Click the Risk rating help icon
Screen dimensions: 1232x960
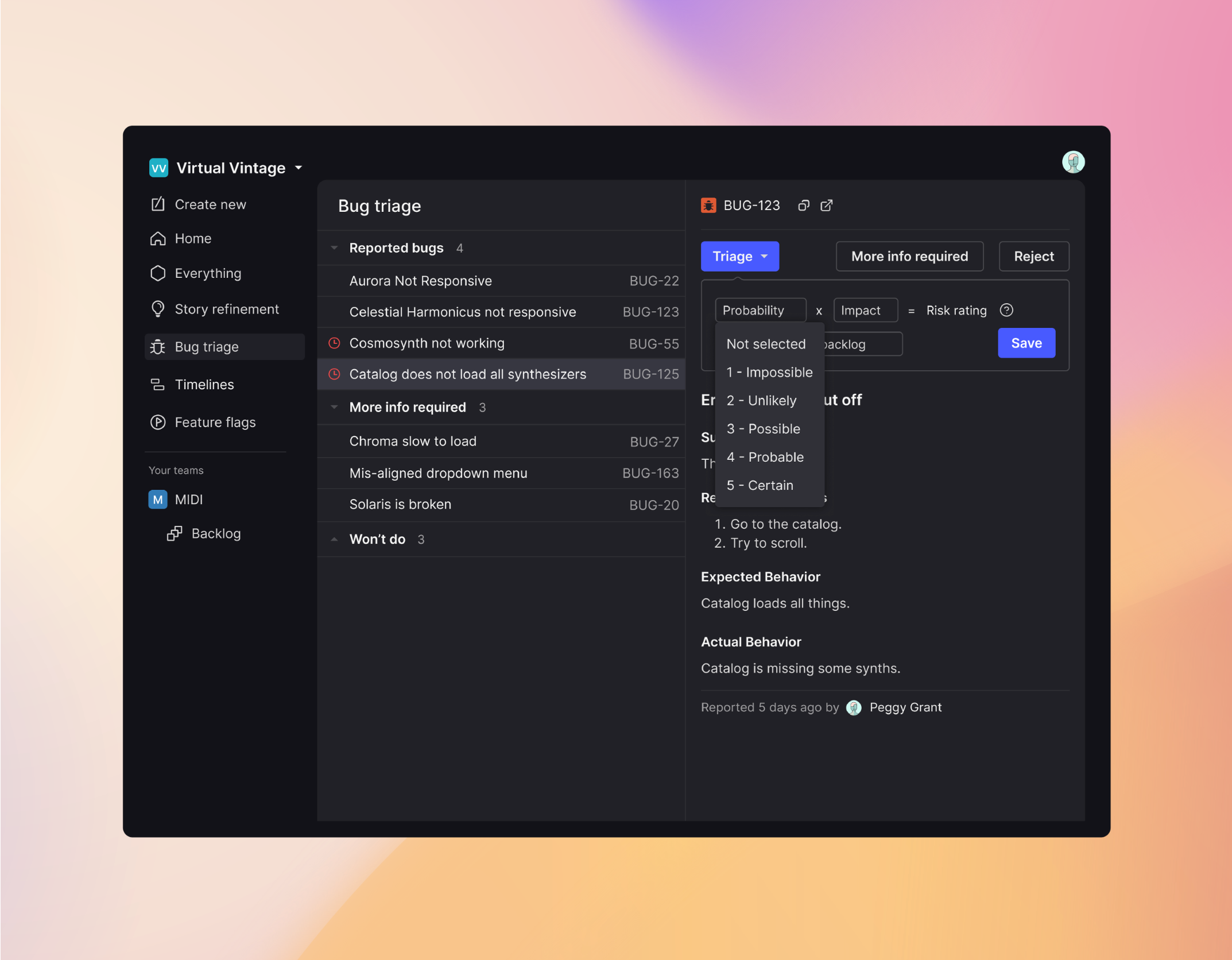(x=1006, y=310)
